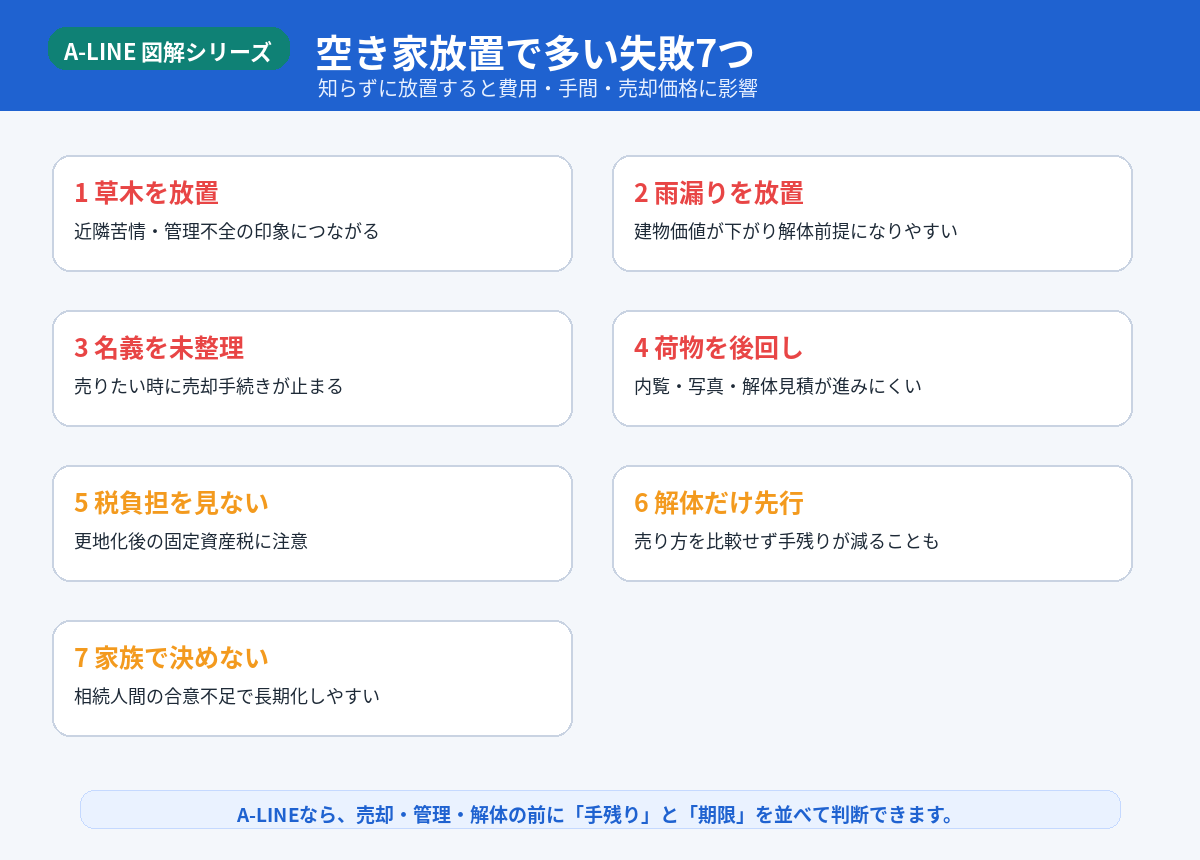Viewport: 1200px width, 860px height.
Task: Click text 売り方を比較せず手残りが減ることも
Action: [x=787, y=541]
